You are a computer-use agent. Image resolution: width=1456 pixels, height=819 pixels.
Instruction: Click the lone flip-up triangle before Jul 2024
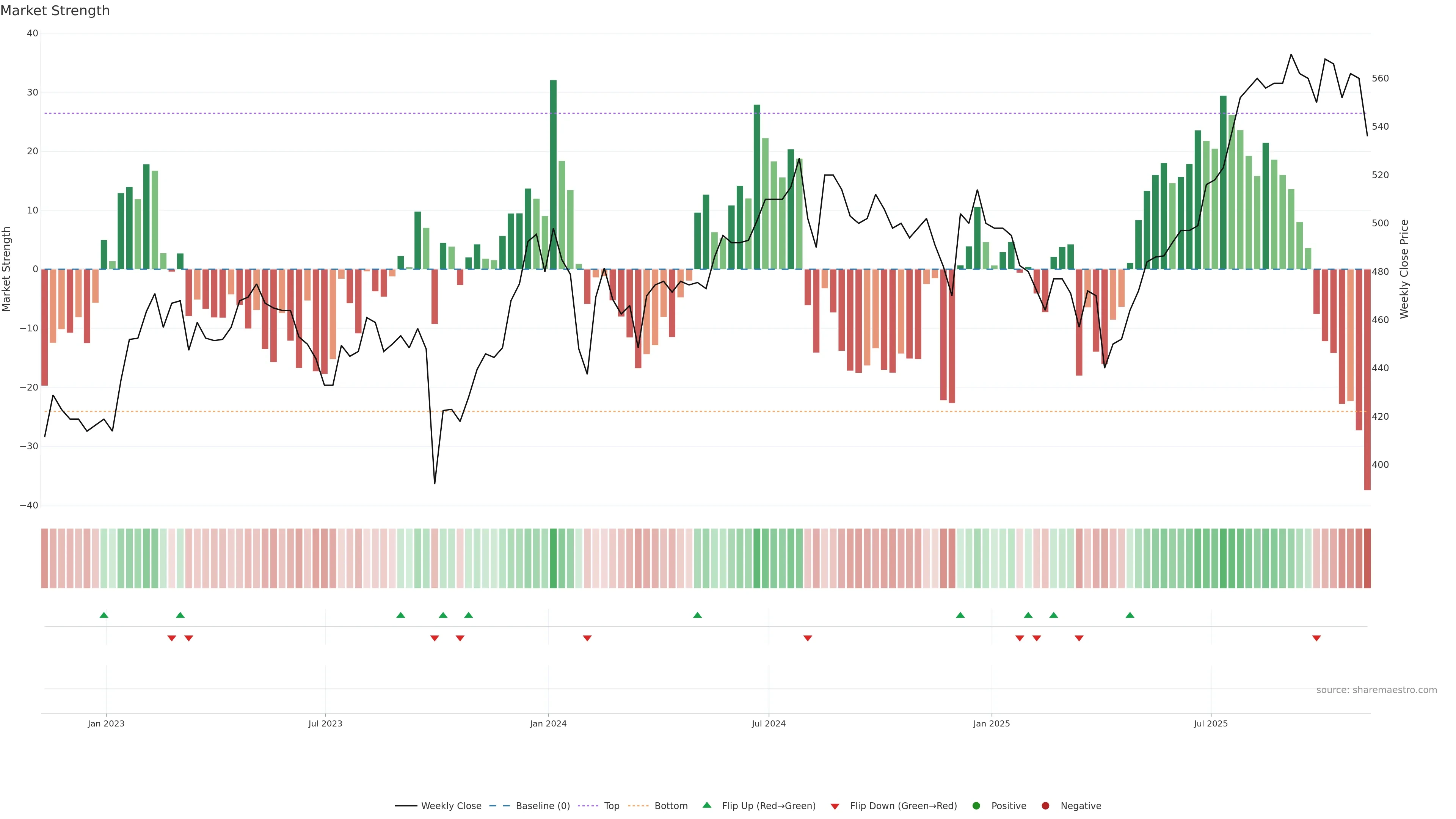(x=698, y=615)
